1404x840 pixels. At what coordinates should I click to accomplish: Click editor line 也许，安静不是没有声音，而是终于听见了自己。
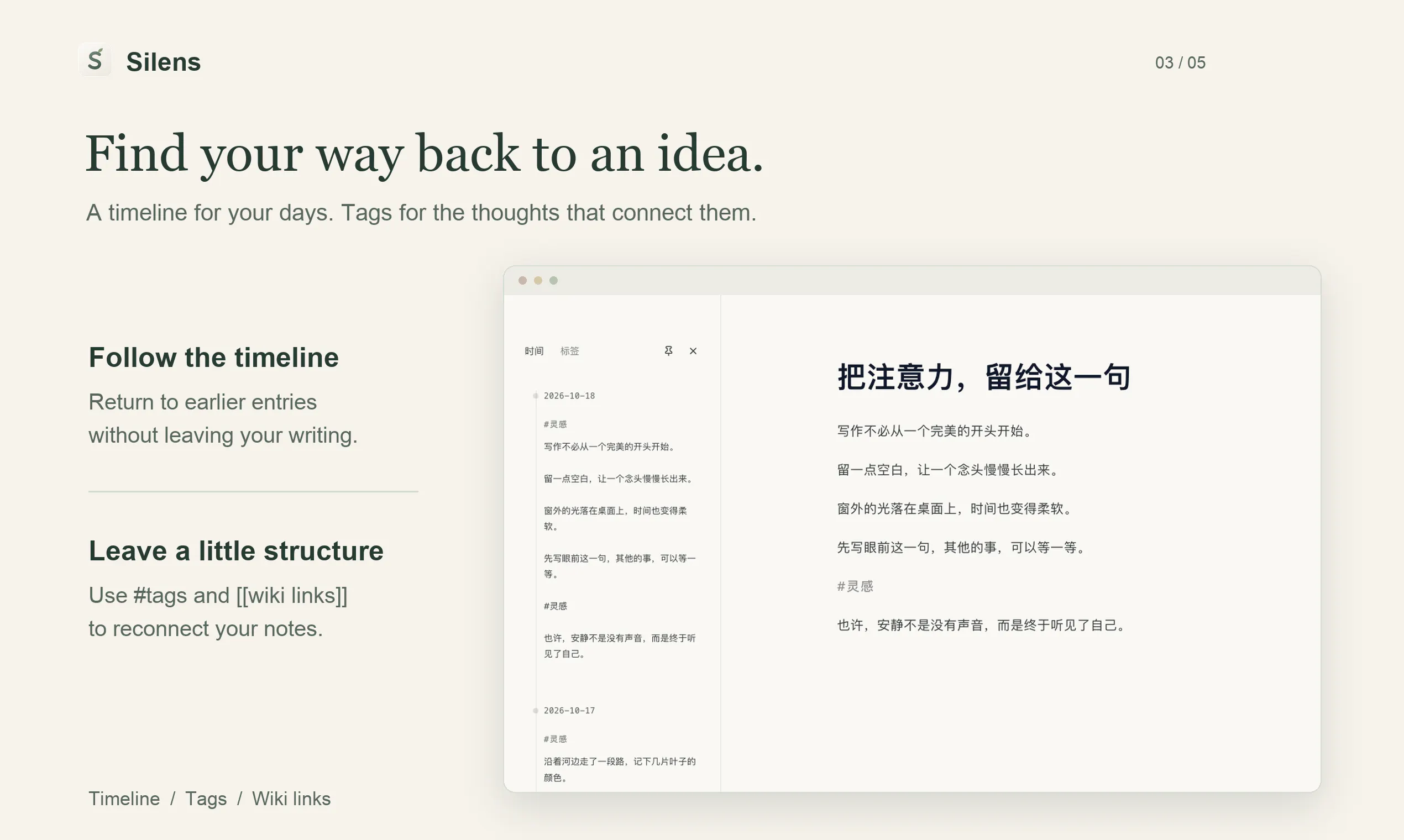[982, 625]
